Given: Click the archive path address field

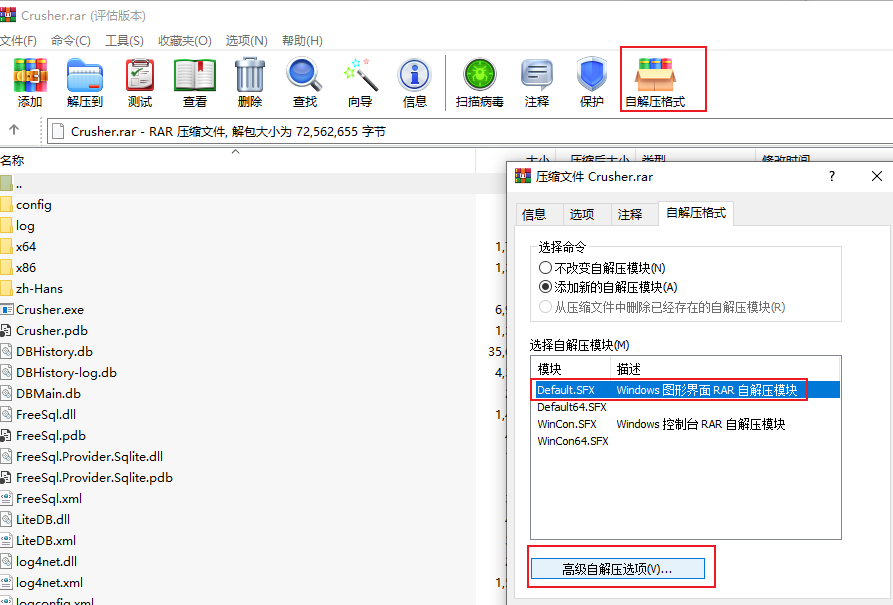Looking at the screenshot, I should 470,132.
